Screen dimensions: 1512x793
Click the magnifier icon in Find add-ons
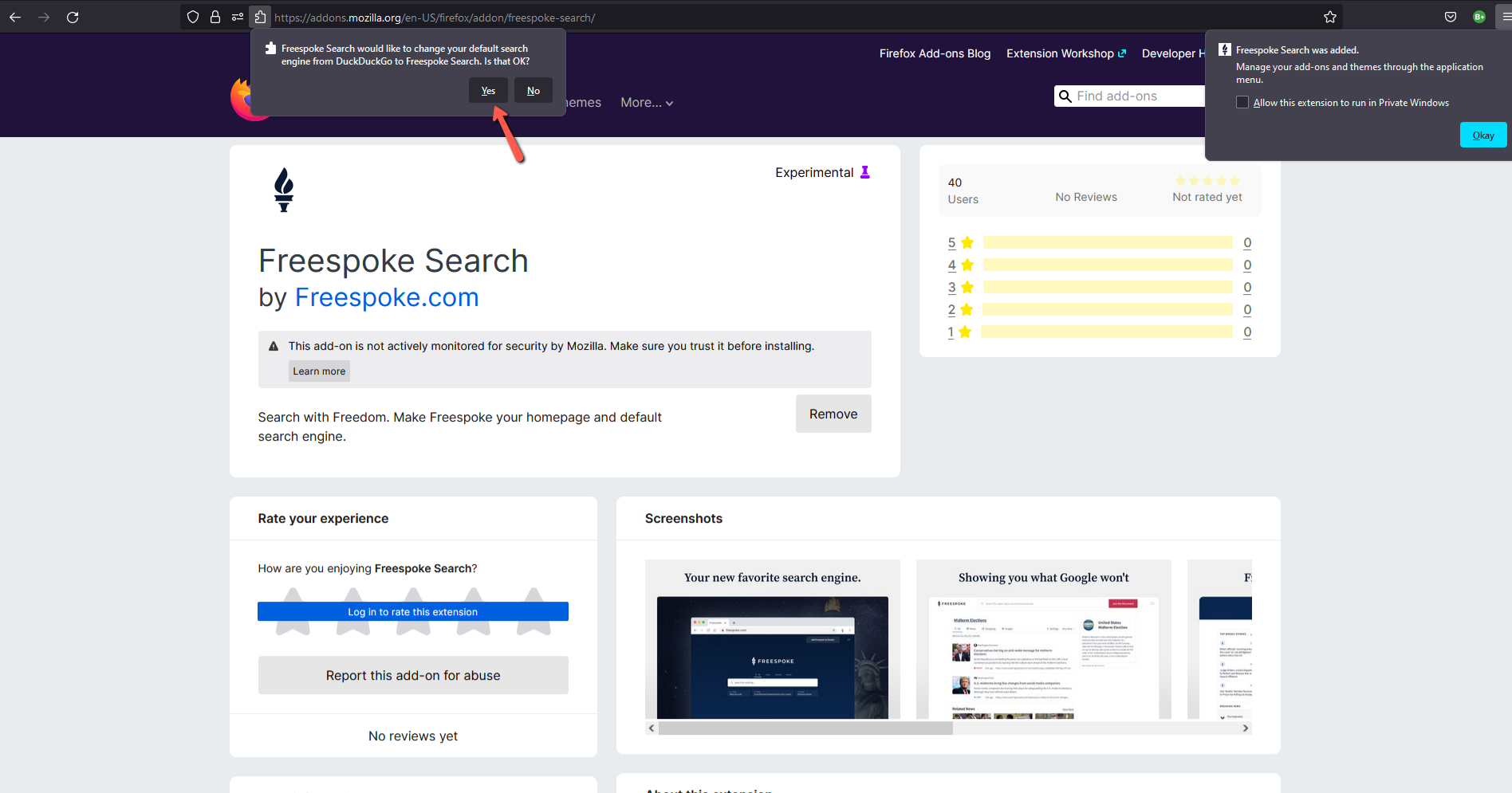(x=1065, y=96)
